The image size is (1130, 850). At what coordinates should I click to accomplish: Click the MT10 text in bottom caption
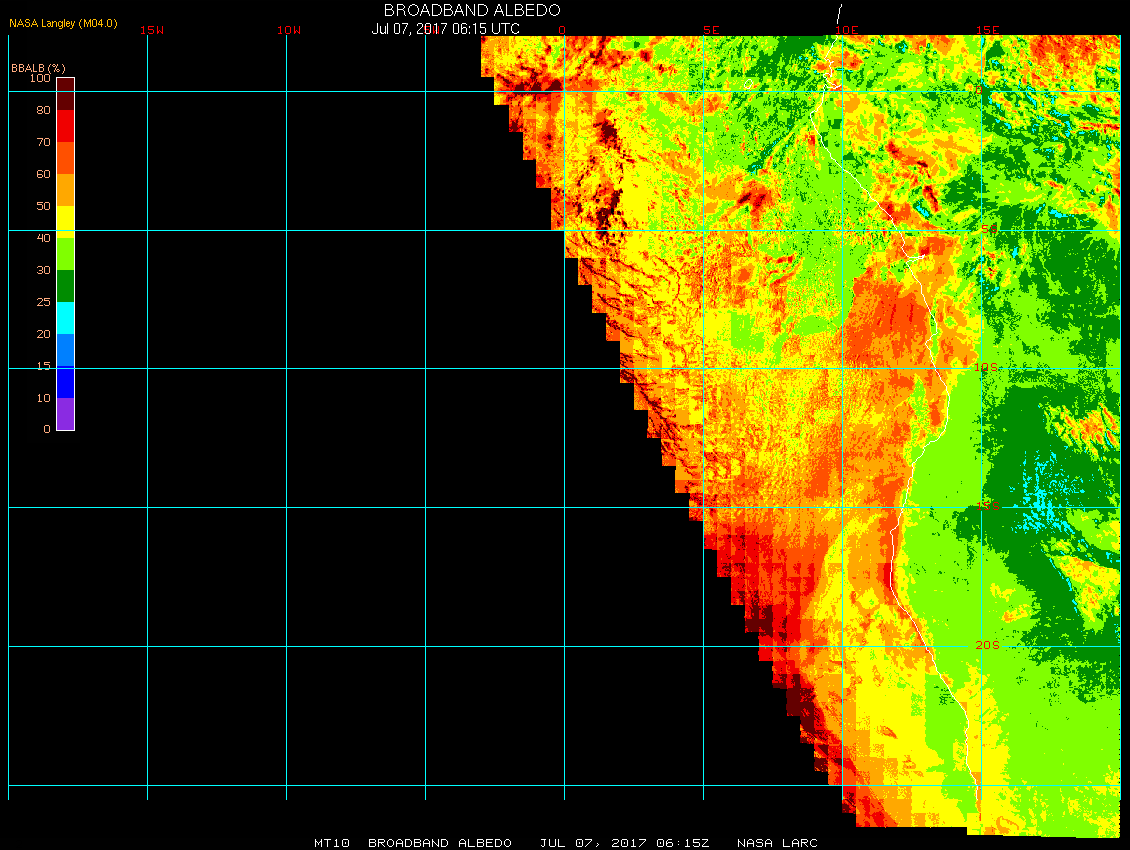tap(332, 843)
